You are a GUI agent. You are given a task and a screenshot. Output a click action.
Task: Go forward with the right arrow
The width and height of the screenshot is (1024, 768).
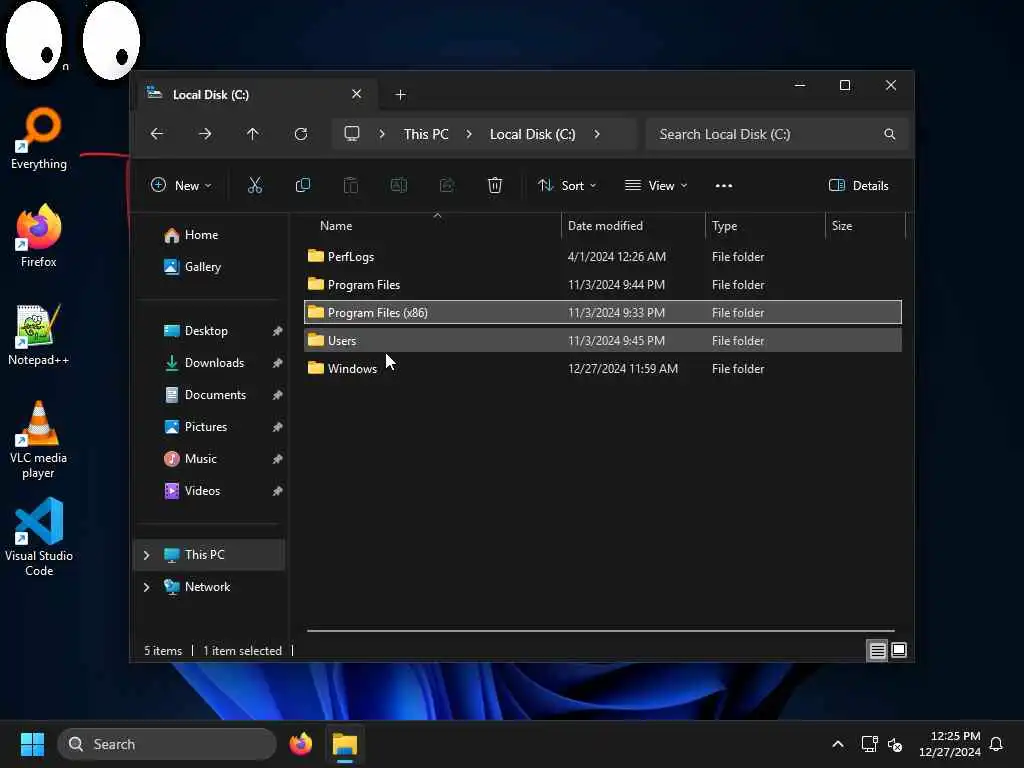tap(205, 134)
